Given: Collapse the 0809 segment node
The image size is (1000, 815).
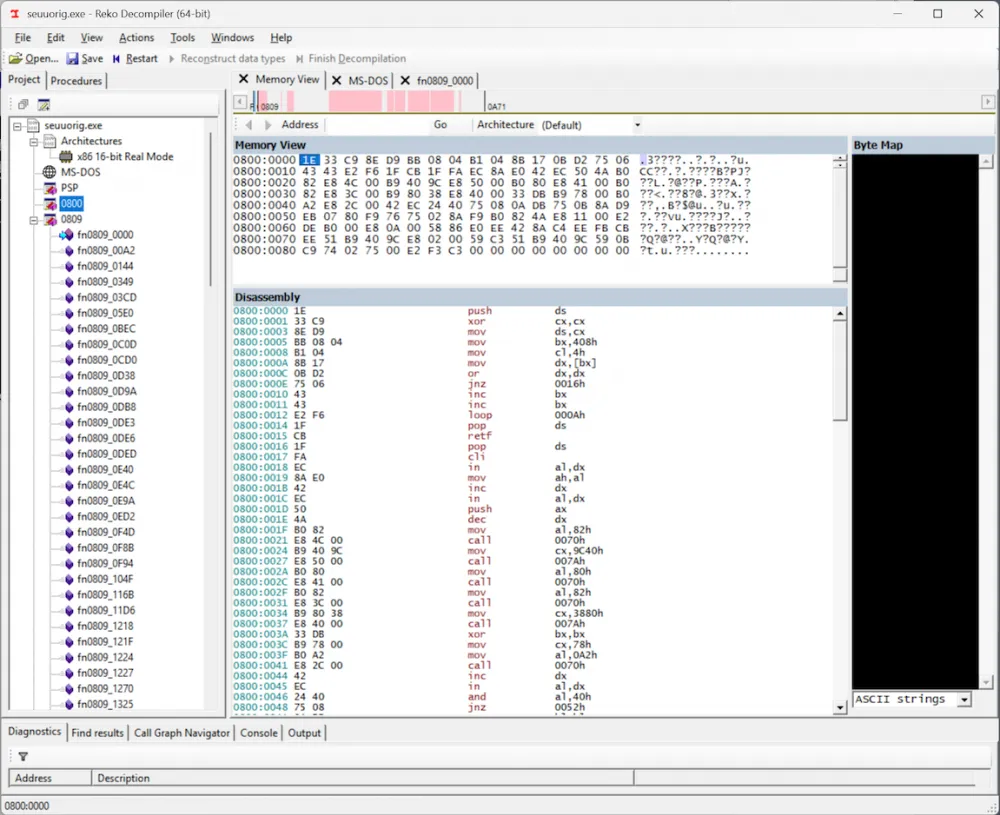Looking at the screenshot, I should [x=34, y=219].
